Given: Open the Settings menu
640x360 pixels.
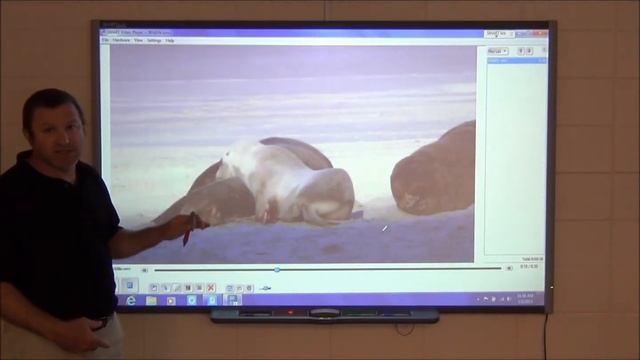Looking at the screenshot, I should click(154, 40).
